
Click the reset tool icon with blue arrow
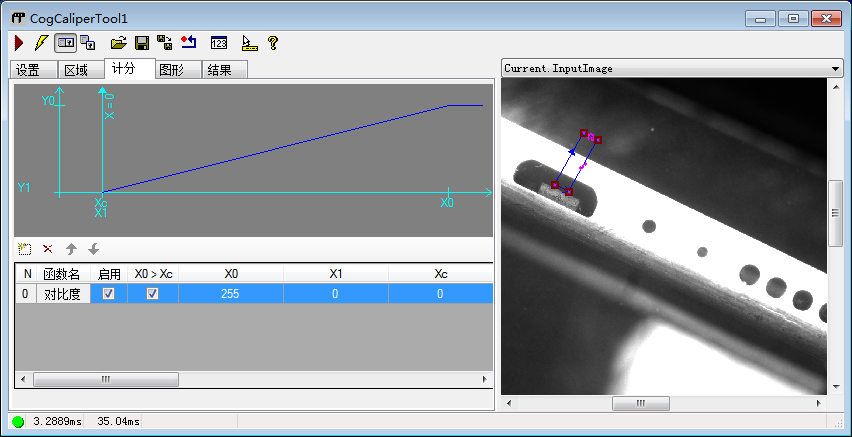(x=188, y=43)
